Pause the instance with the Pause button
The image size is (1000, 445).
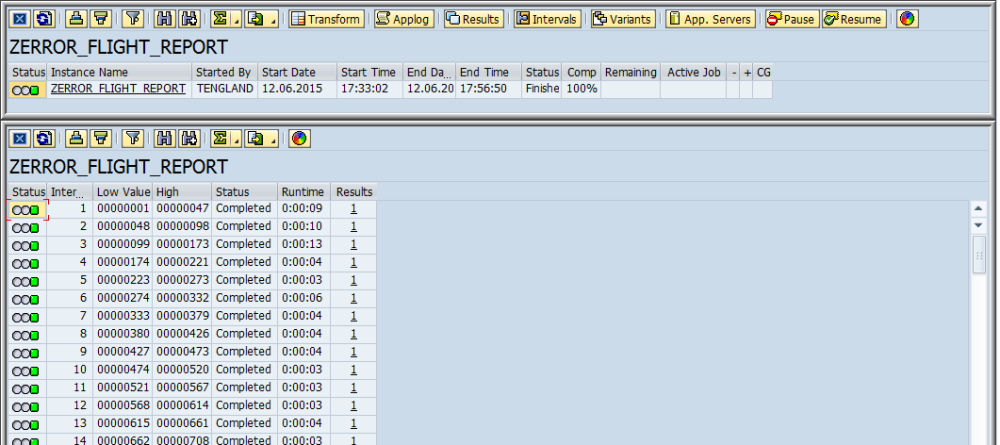point(792,19)
